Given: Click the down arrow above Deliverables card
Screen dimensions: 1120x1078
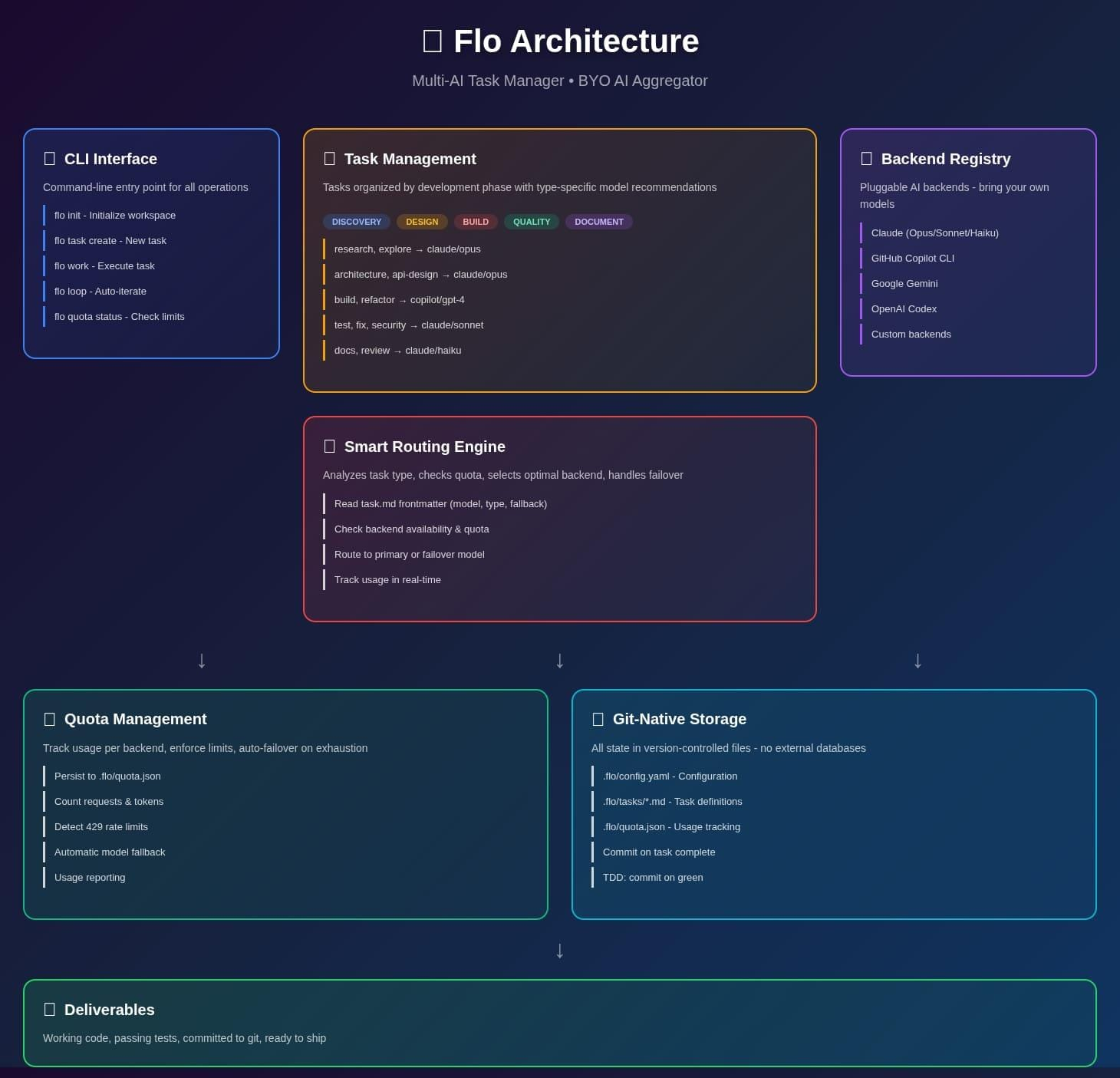Looking at the screenshot, I should tap(560, 950).
